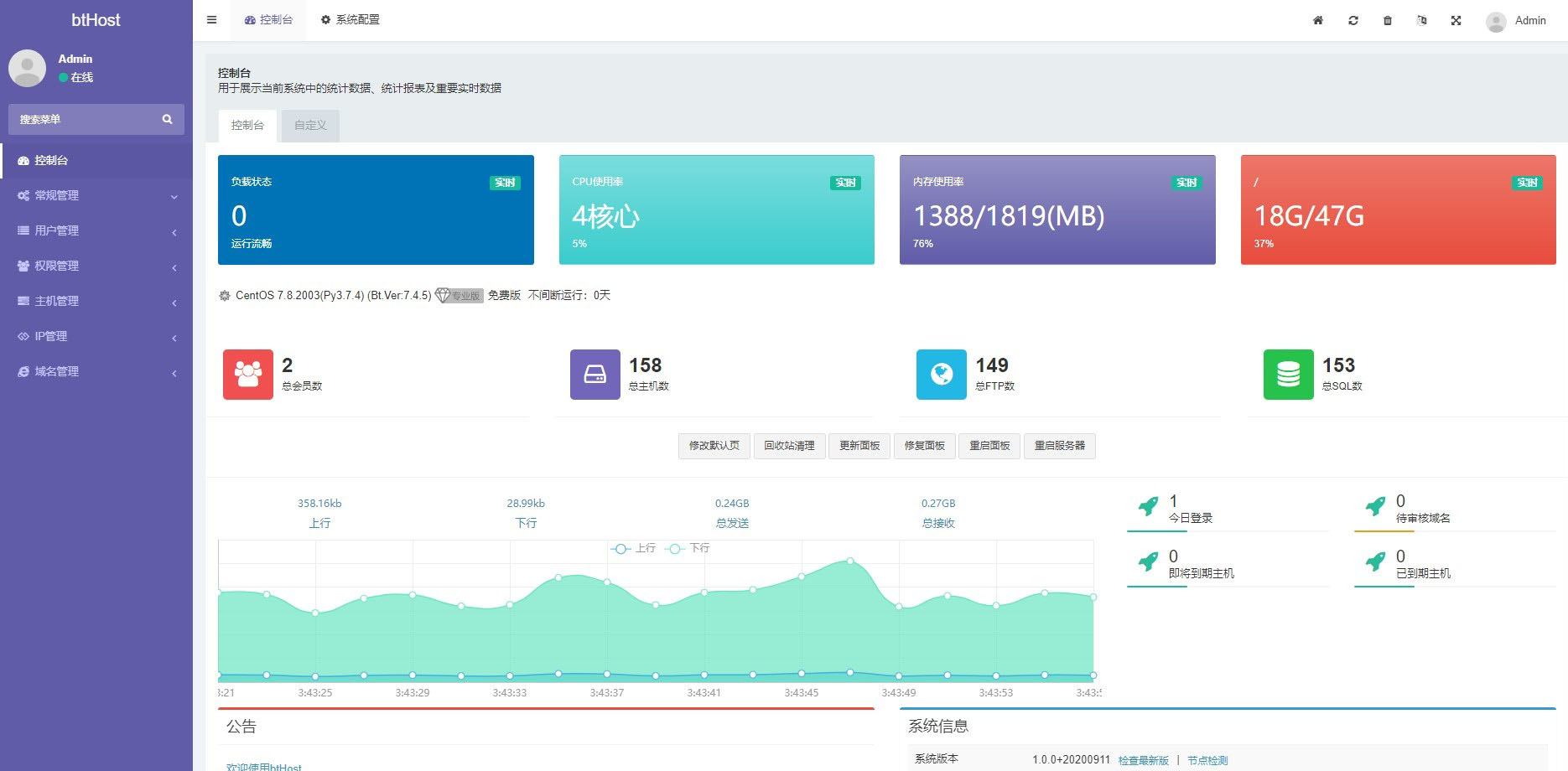Click the red total members icon

(x=248, y=374)
